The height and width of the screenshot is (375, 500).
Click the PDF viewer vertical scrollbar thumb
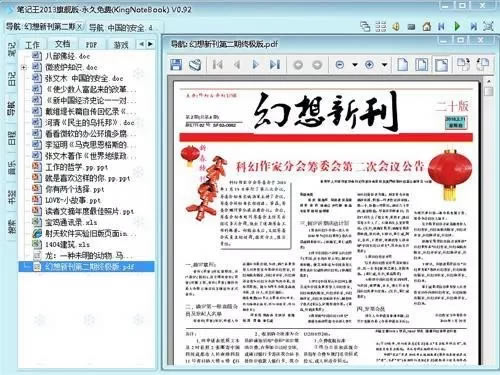[489, 91]
